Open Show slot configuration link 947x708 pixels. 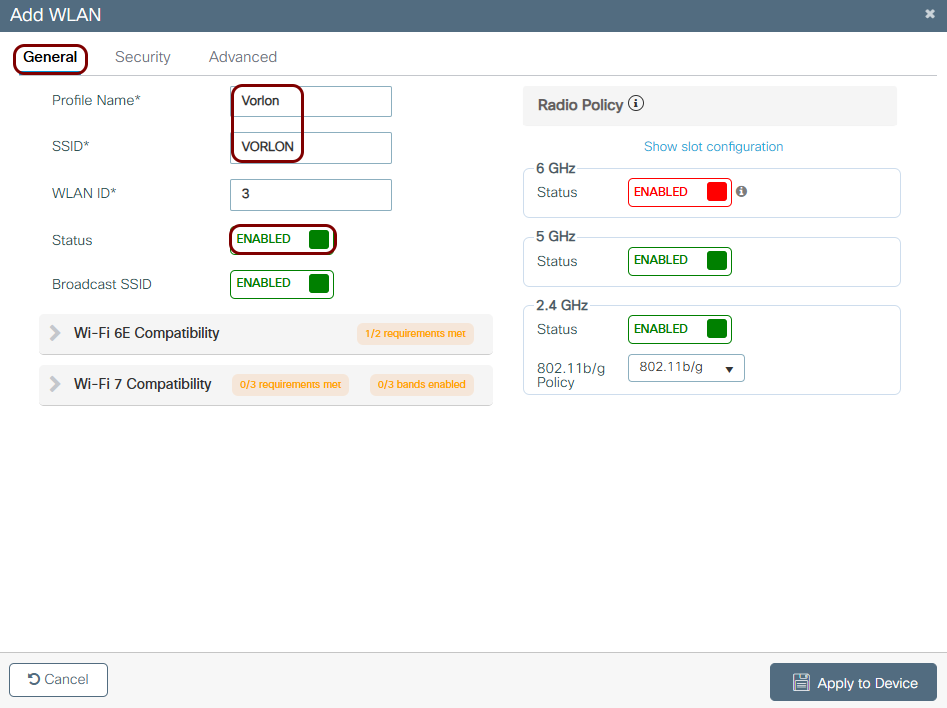click(x=713, y=147)
